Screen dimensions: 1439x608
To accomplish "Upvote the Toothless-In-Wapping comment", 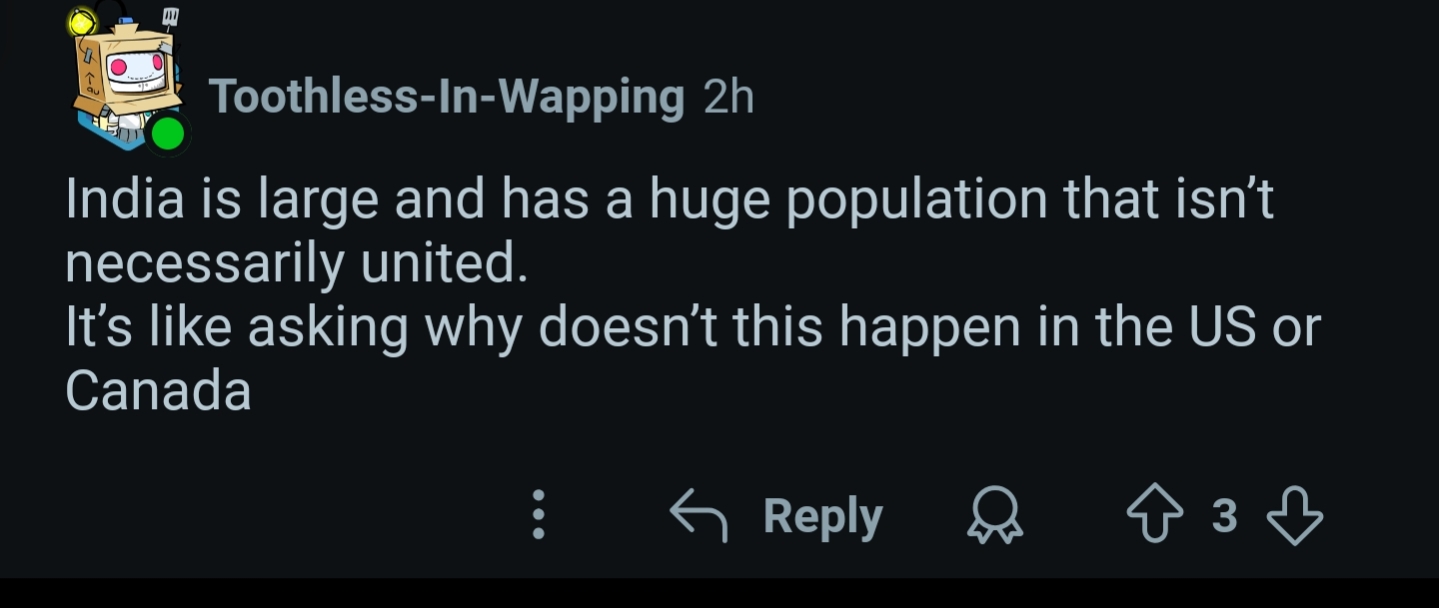I will click(1155, 516).
